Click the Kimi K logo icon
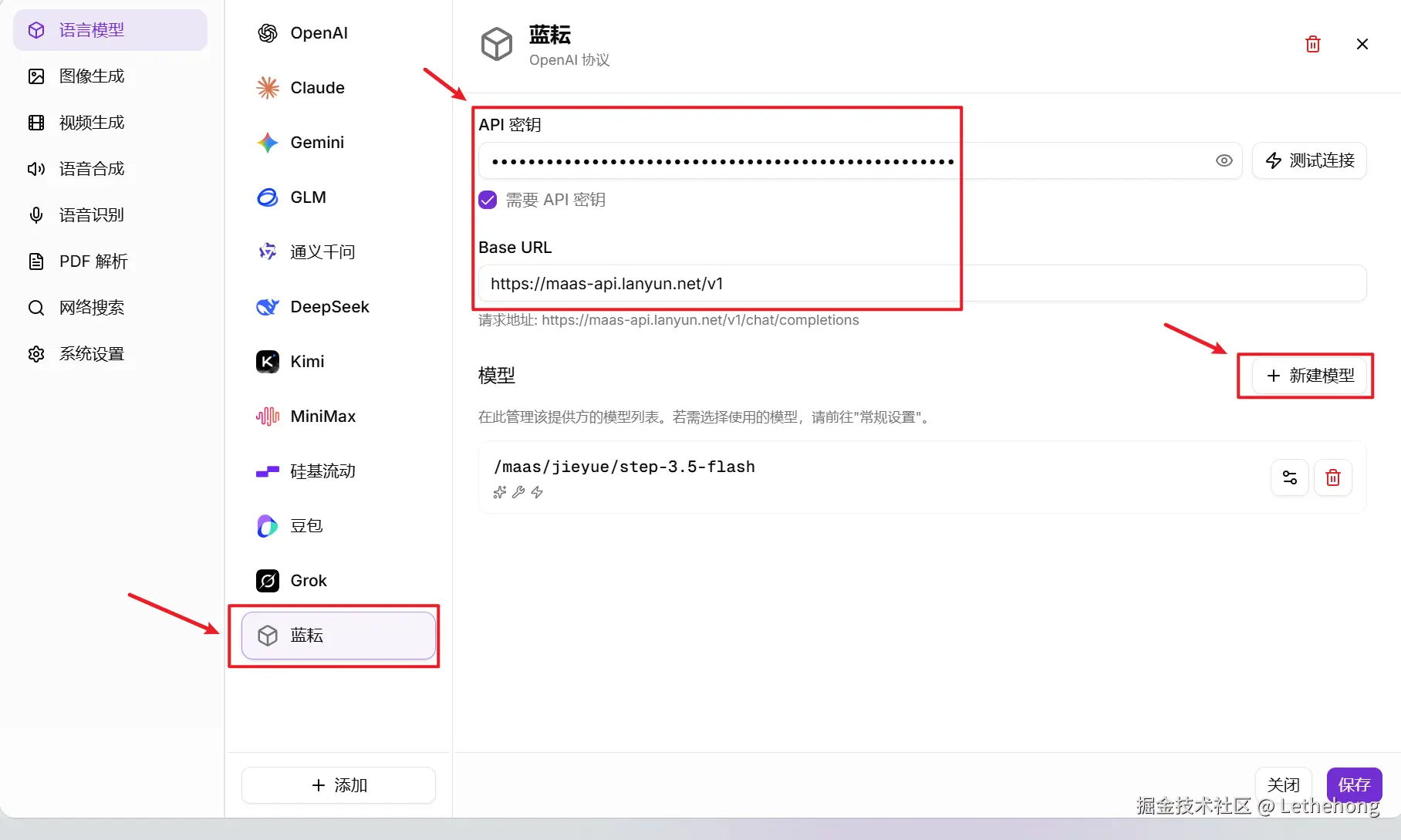Viewport: 1401px width, 840px height. [268, 362]
